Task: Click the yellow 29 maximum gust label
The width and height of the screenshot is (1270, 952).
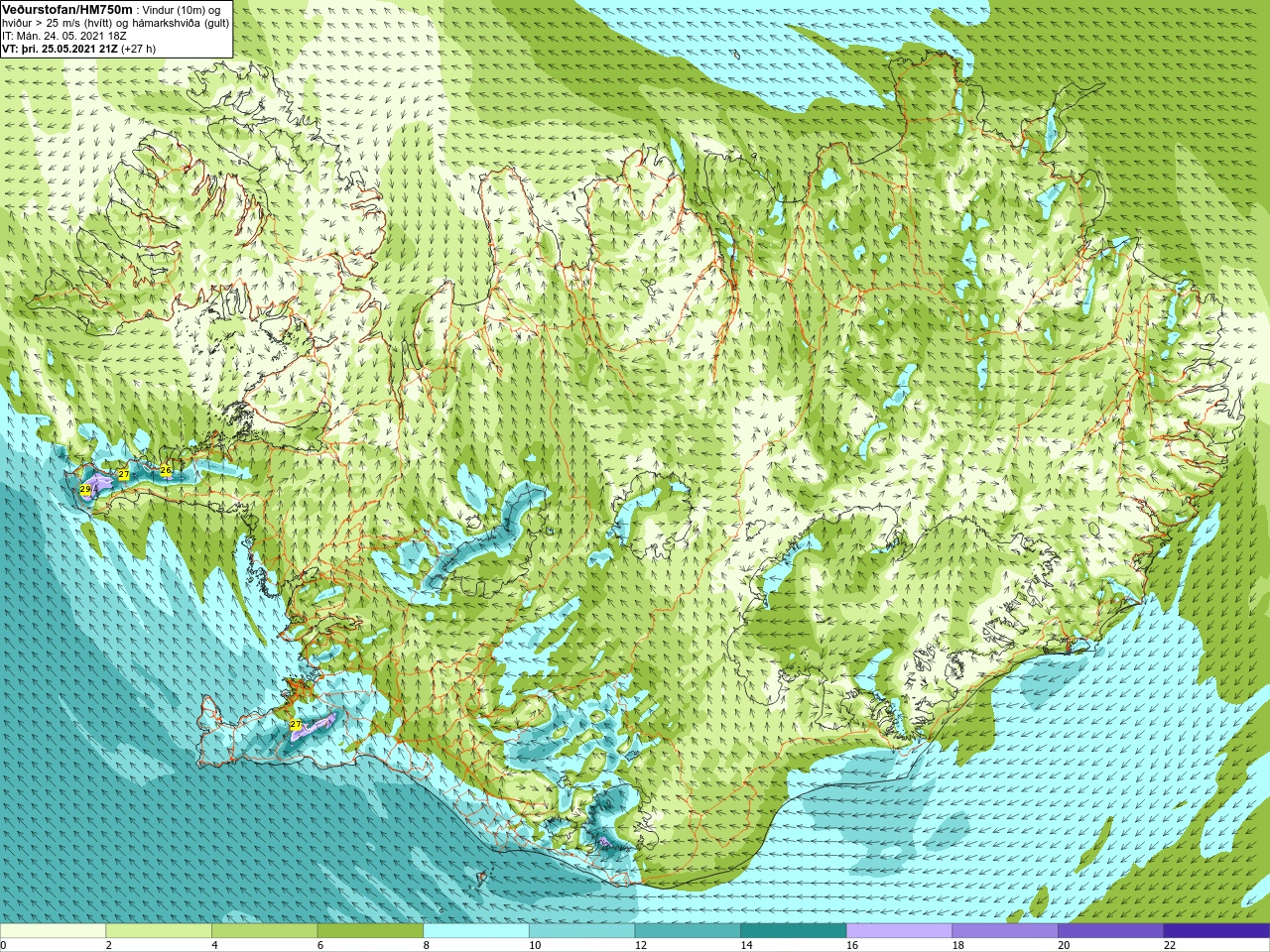Action: click(85, 490)
